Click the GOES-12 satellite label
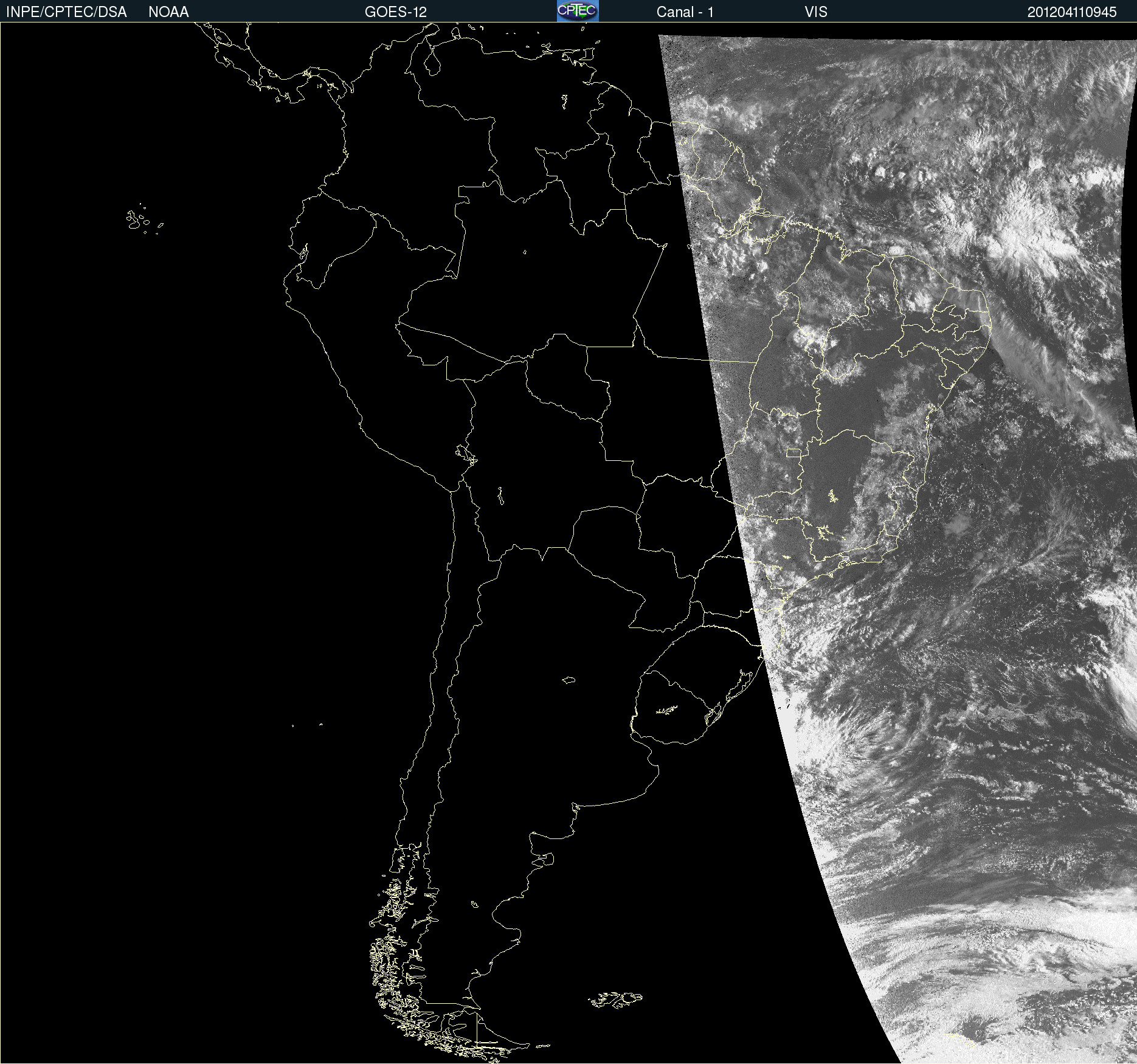The width and height of the screenshot is (1137, 1064). (x=396, y=12)
